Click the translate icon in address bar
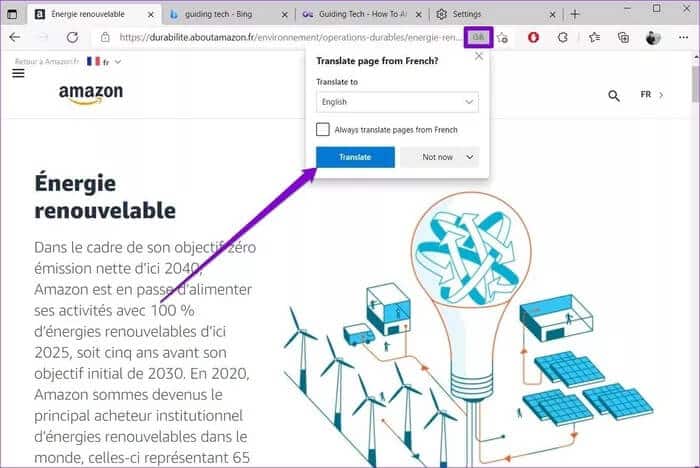Viewport: 700px width, 468px height. [478, 38]
